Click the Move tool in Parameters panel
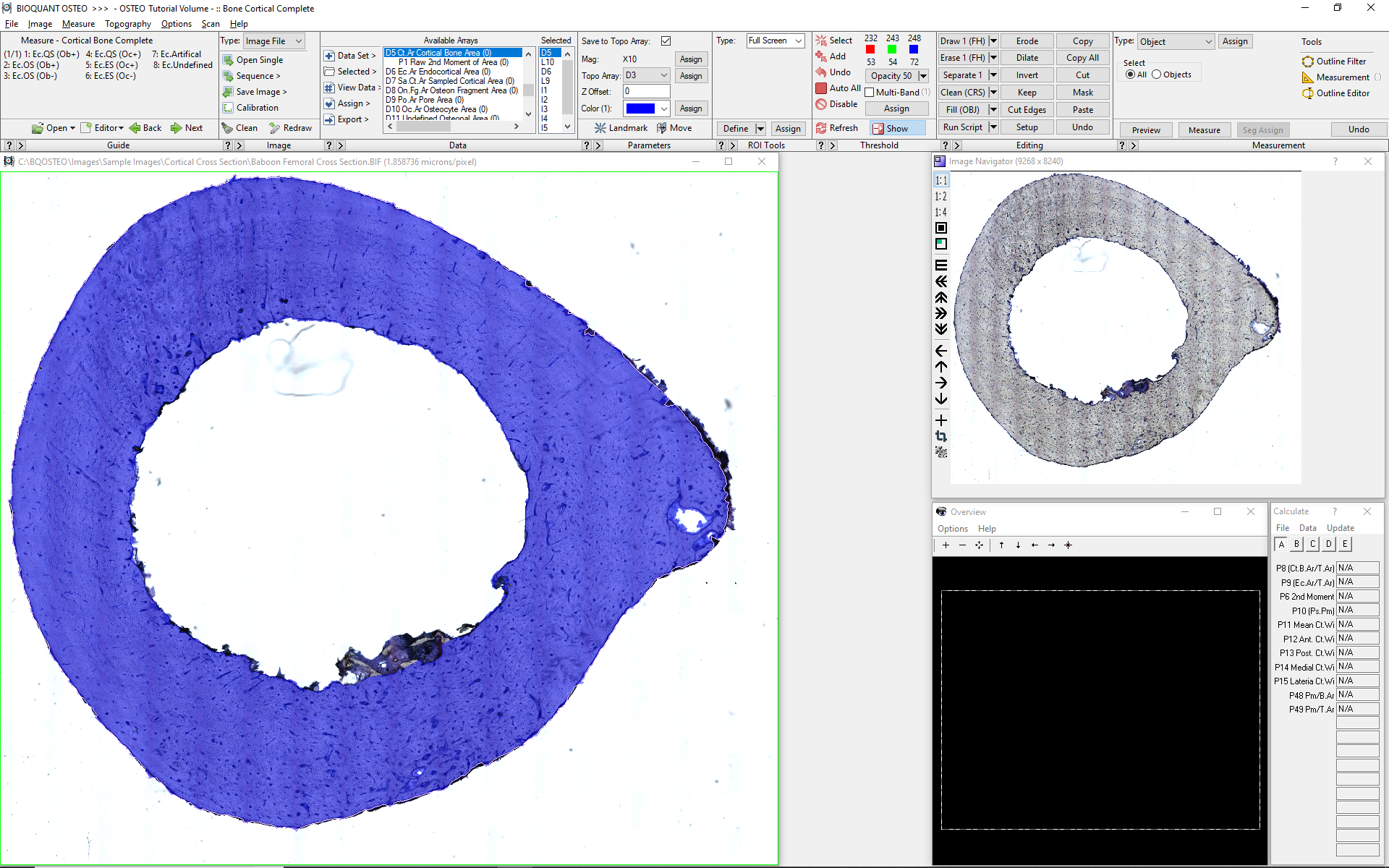Screen dimensions: 1389x868 click(x=674, y=128)
